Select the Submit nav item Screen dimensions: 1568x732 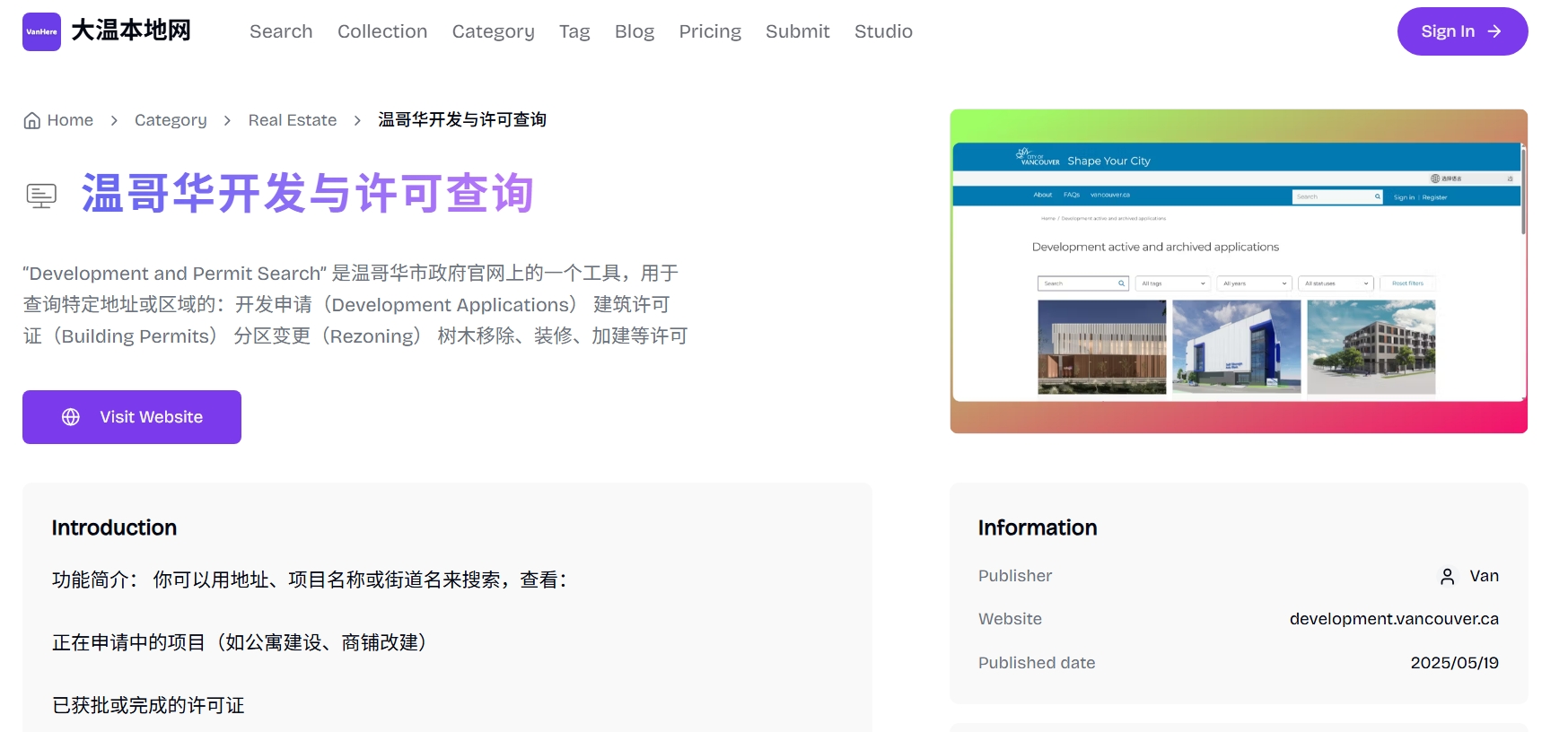(x=797, y=31)
